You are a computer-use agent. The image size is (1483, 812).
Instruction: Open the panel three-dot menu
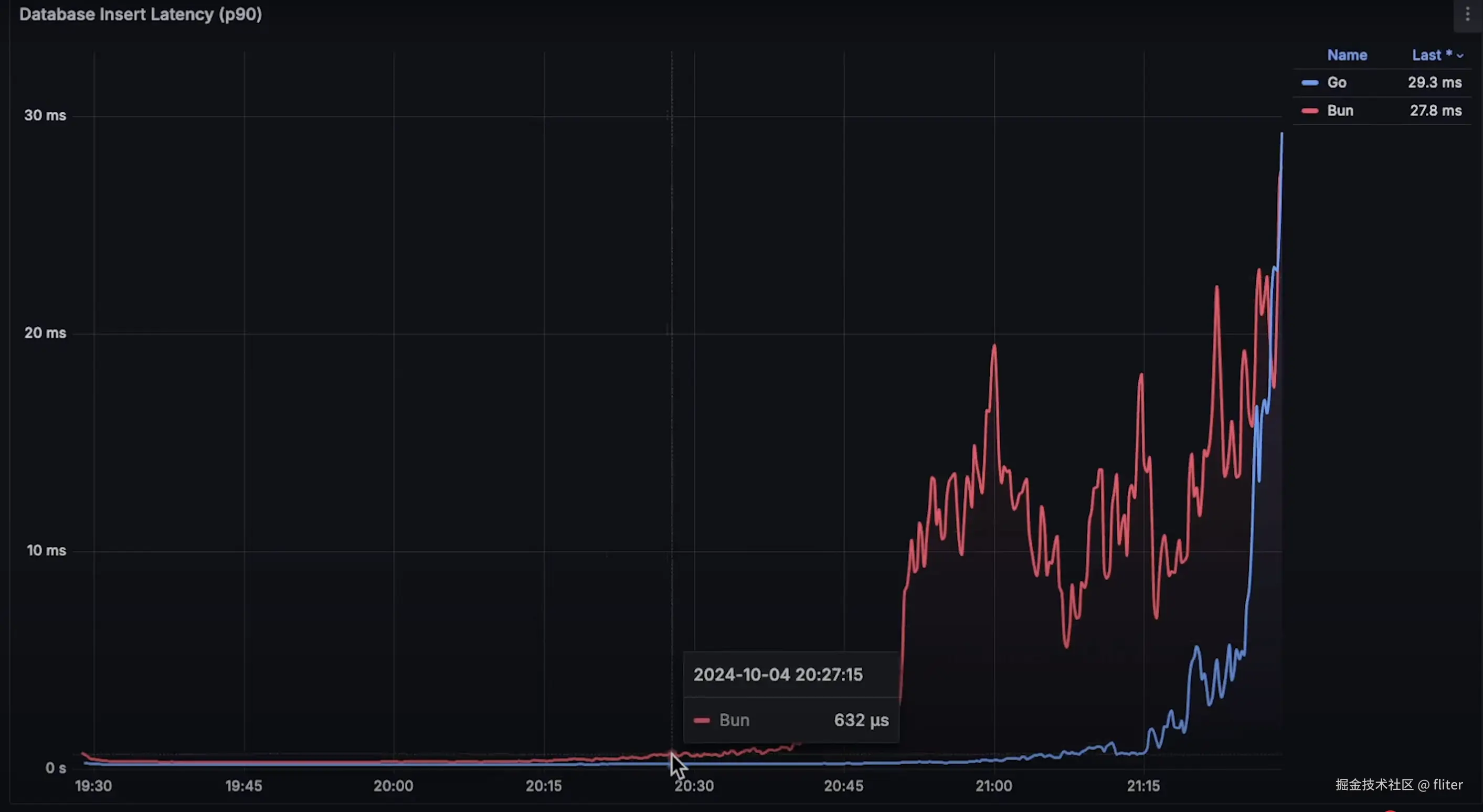1467,14
